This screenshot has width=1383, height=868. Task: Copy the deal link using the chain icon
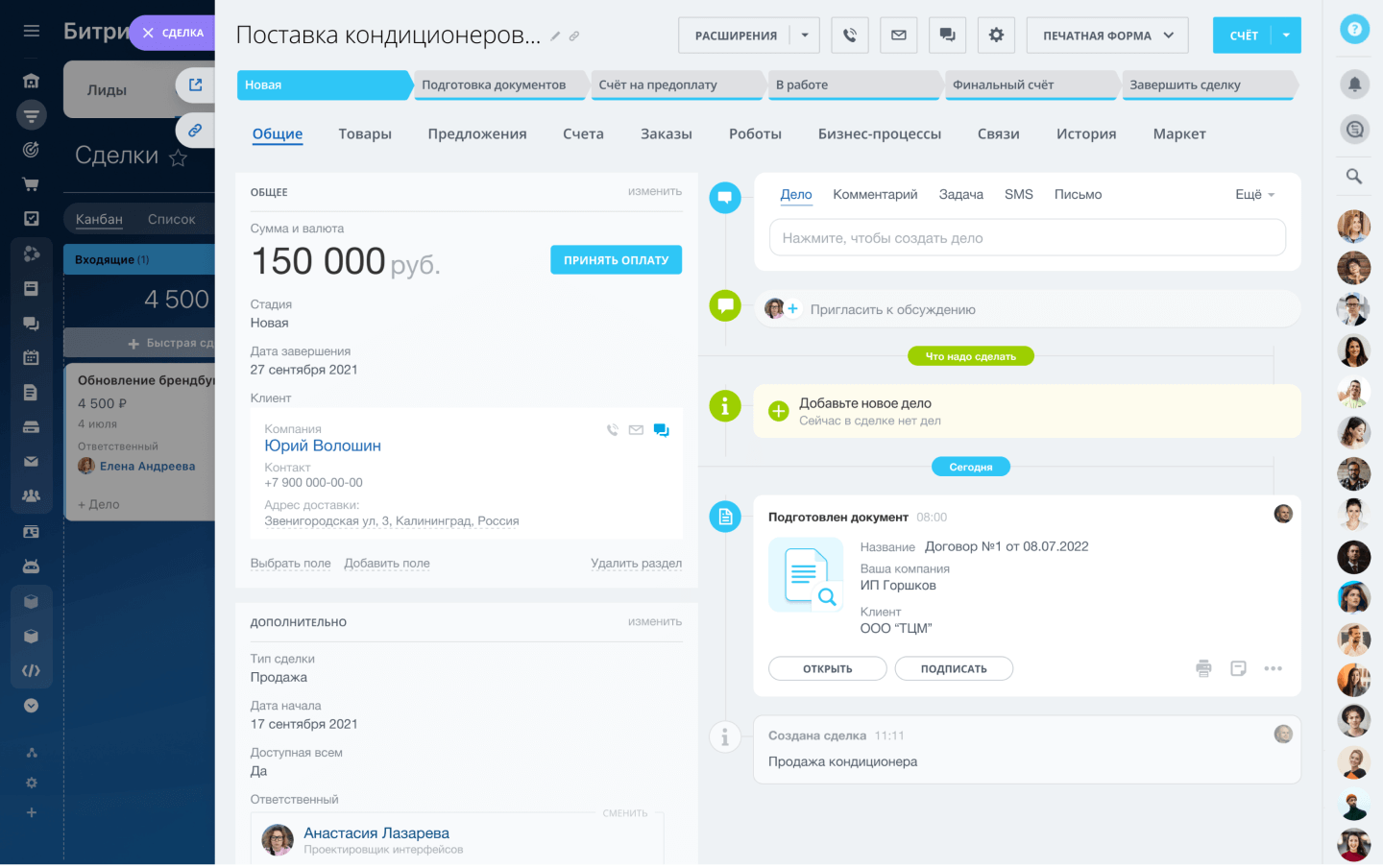click(574, 35)
